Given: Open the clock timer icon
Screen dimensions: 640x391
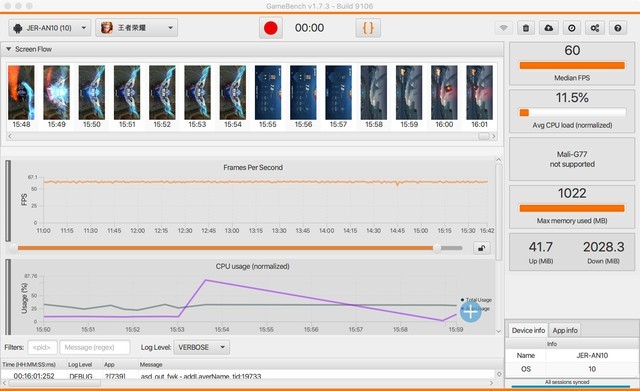Looking at the screenshot, I should click(x=572, y=28).
